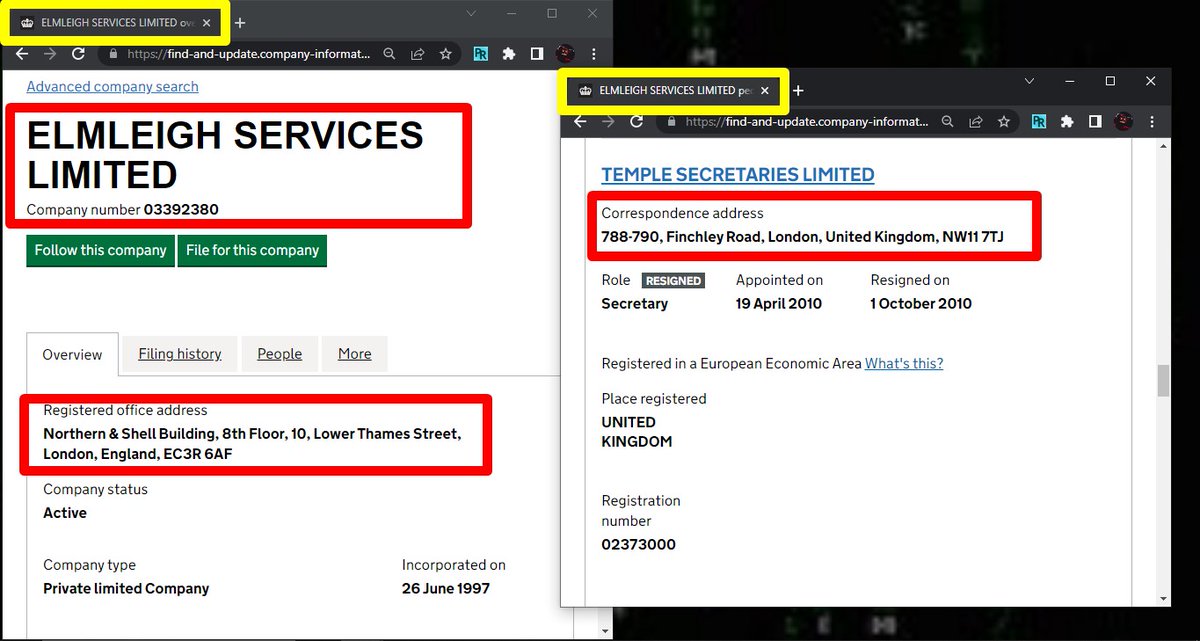Image resolution: width=1200 pixels, height=641 pixels.
Task: Click scroll-down arrow in right window scrollbar
Action: (1163, 598)
